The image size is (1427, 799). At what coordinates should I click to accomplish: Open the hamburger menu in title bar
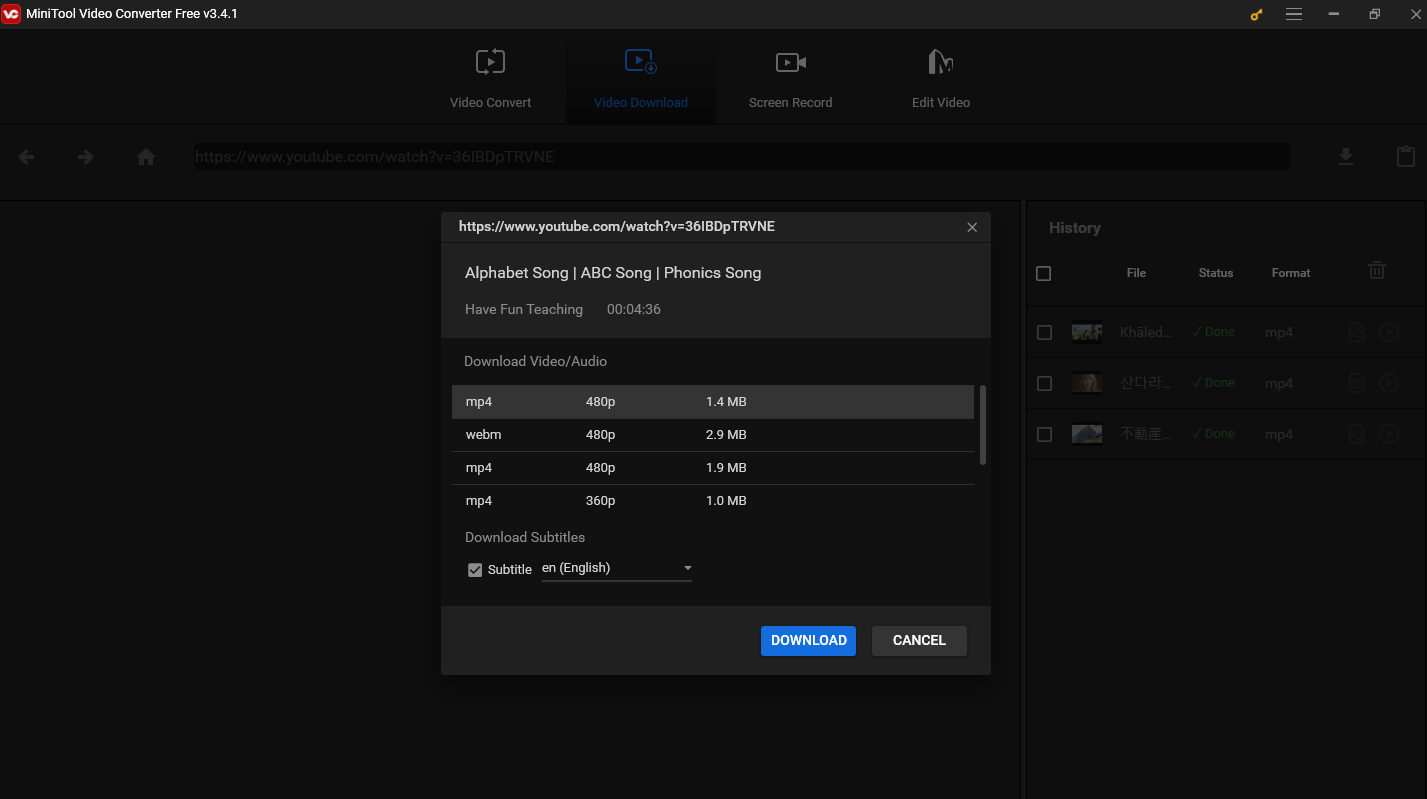pyautogui.click(x=1294, y=15)
